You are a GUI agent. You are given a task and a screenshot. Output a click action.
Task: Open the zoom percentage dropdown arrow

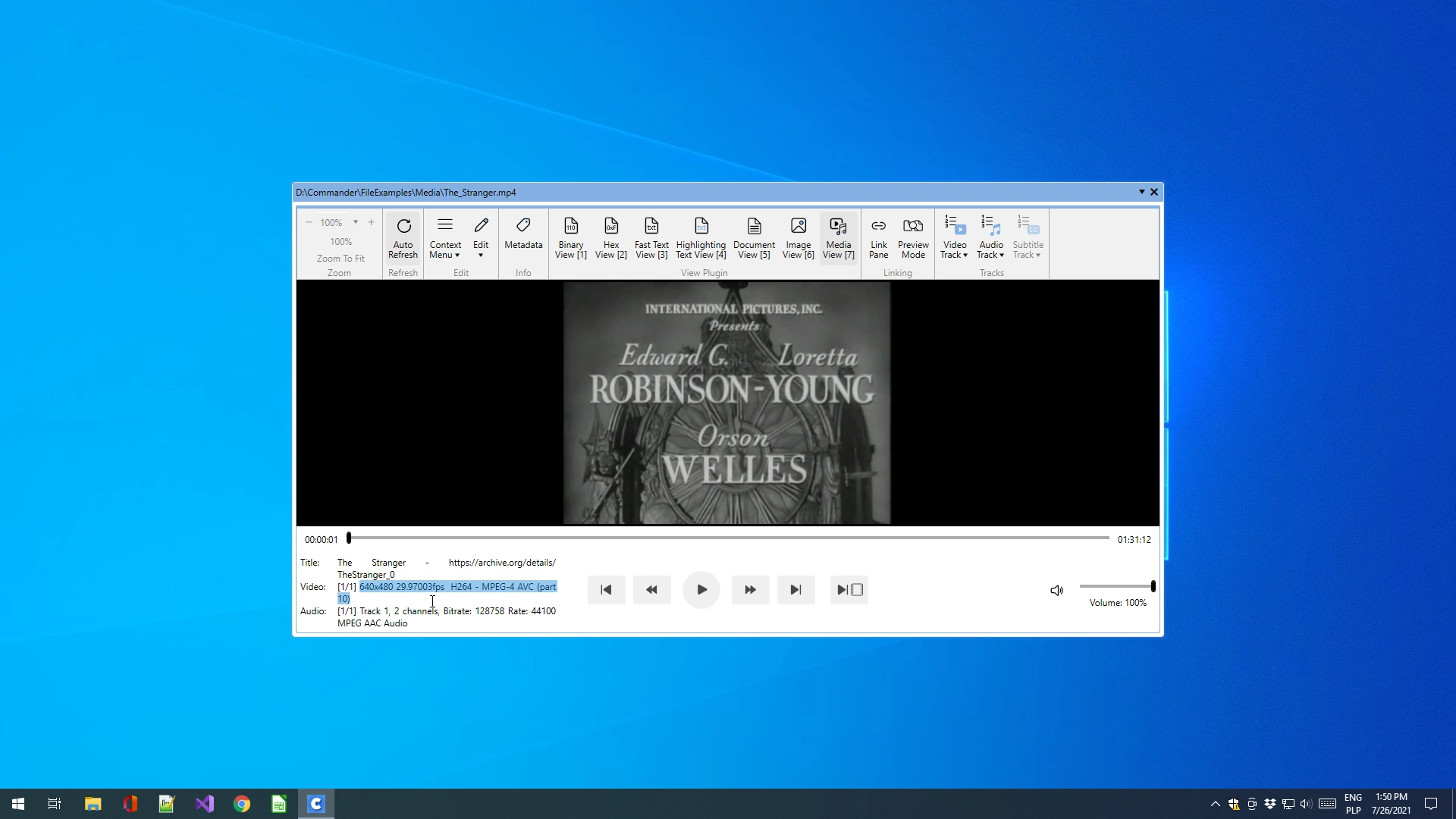click(x=355, y=222)
